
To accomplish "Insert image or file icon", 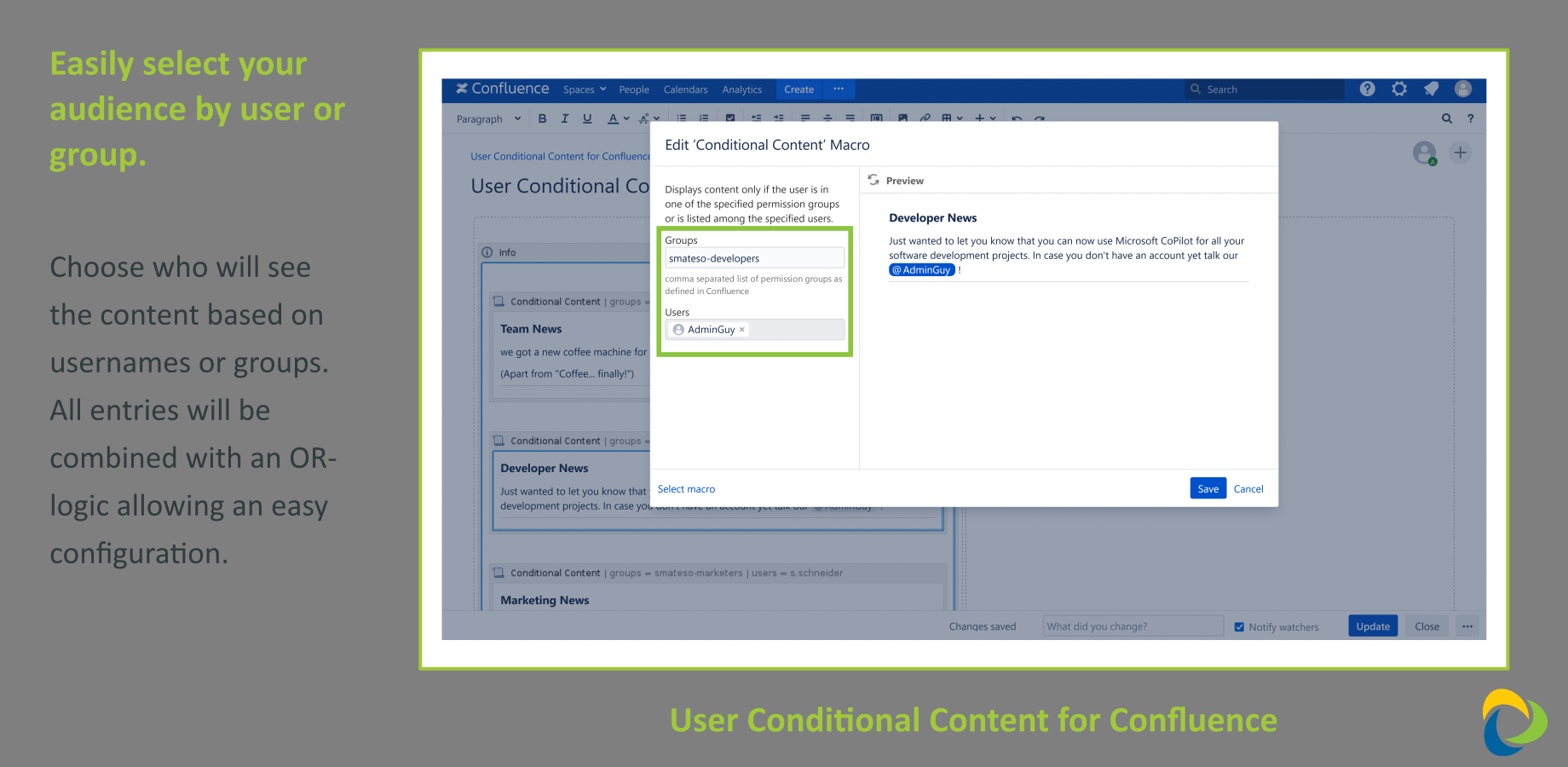I will point(902,118).
